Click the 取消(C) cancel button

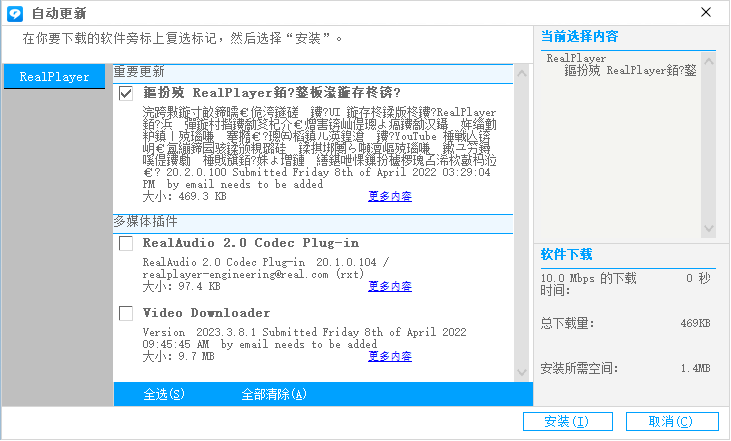click(672, 421)
